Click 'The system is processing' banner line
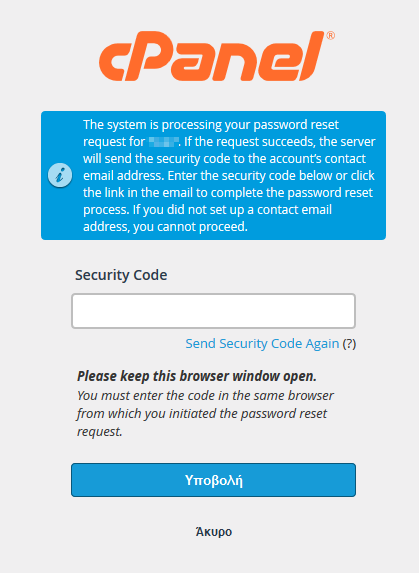 [211, 125]
